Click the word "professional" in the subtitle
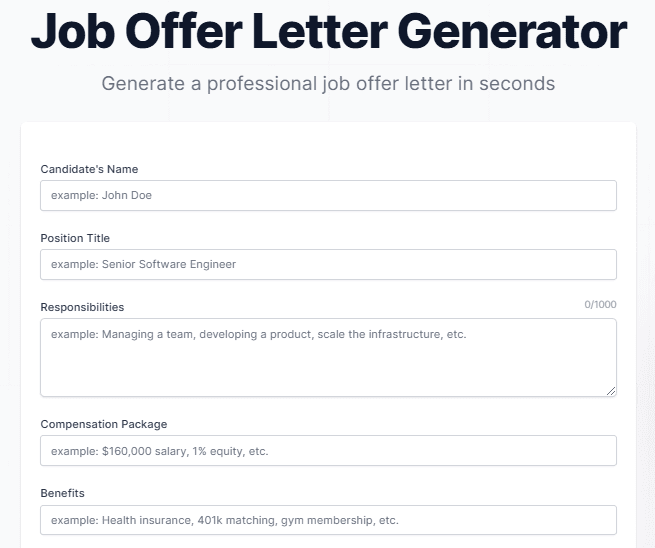 point(264,83)
